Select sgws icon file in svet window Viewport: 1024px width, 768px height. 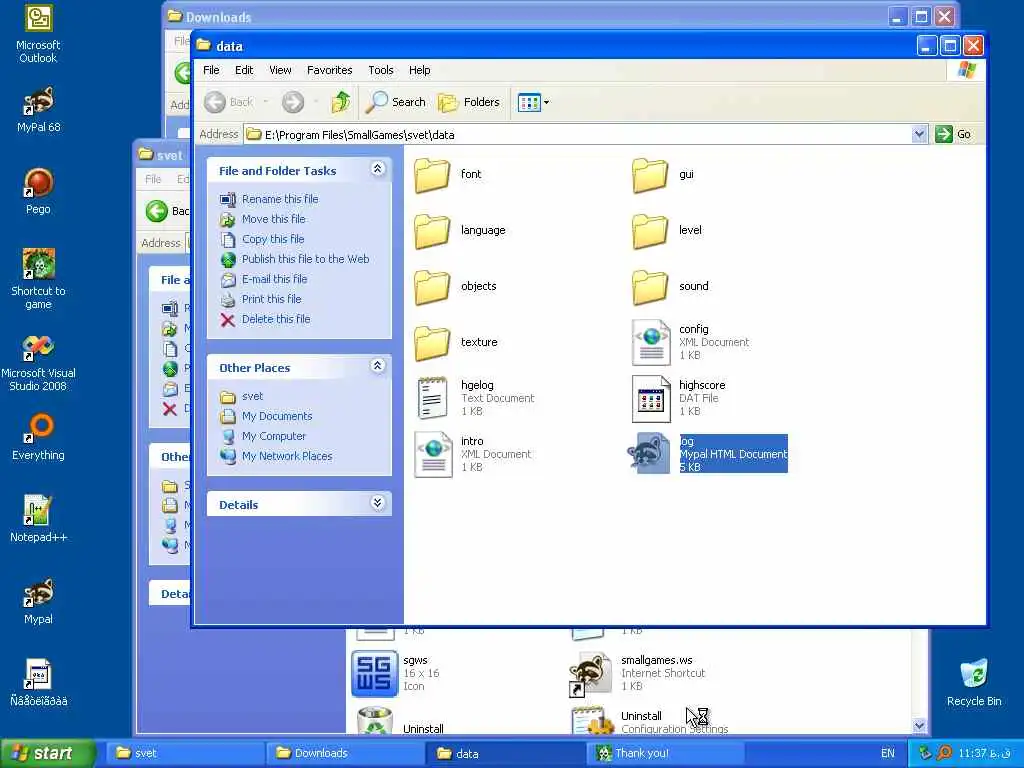pyautogui.click(x=374, y=673)
